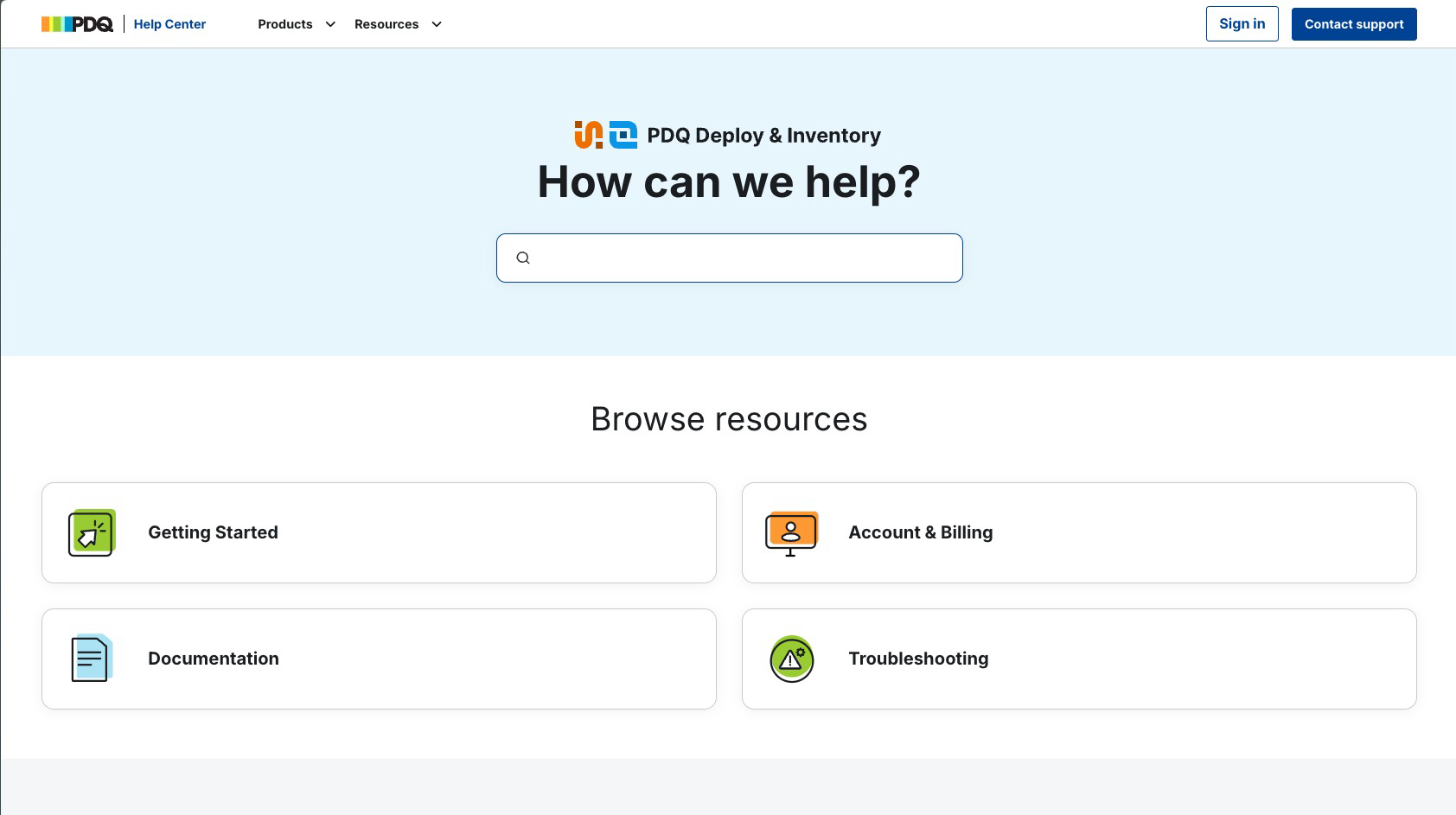Open the Resources menu
The width and height of the screenshot is (1456, 815).
pyautogui.click(x=386, y=24)
